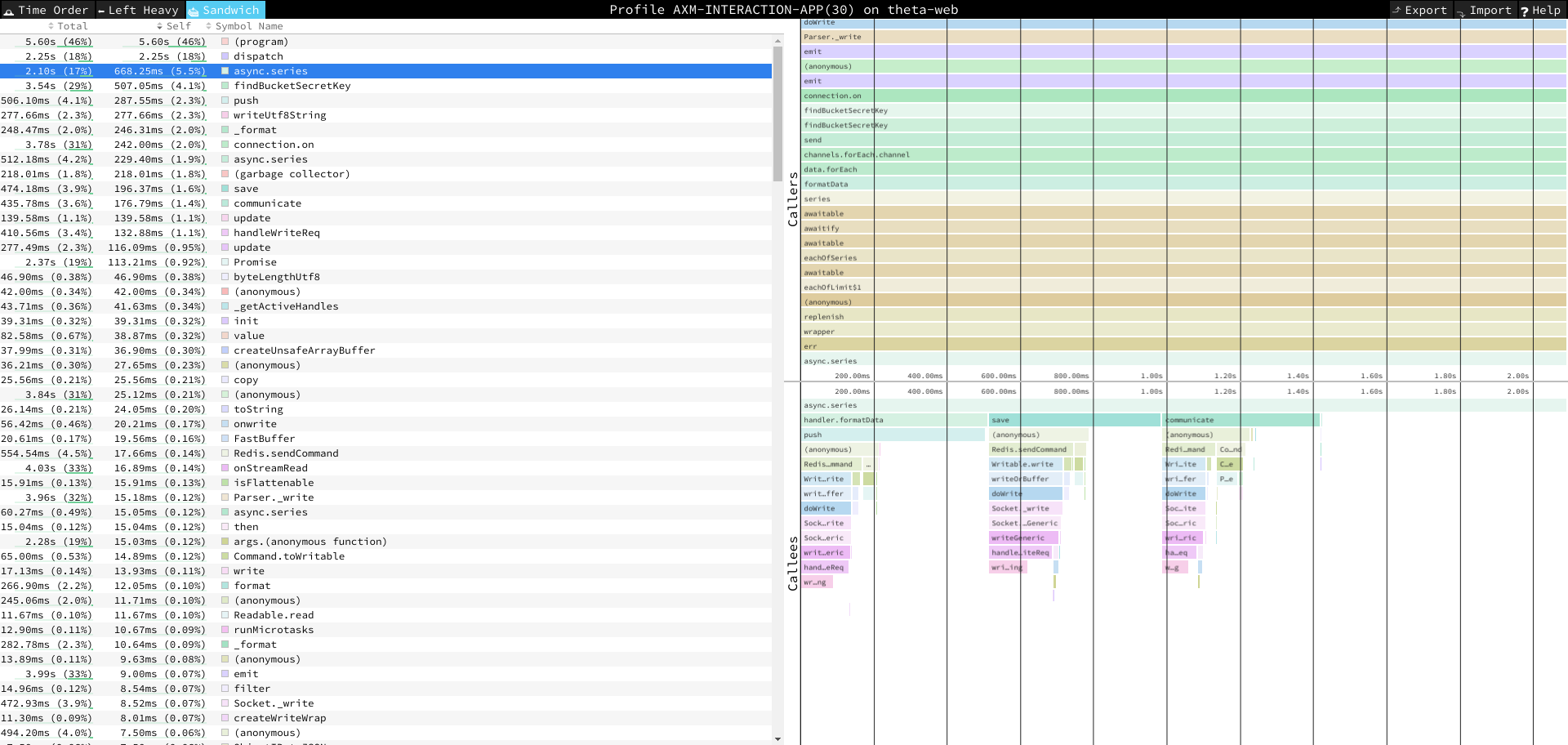This screenshot has width=1568, height=745.
Task: Click the eachOfLimit$1 caller frame
Action: [x=1183, y=287]
